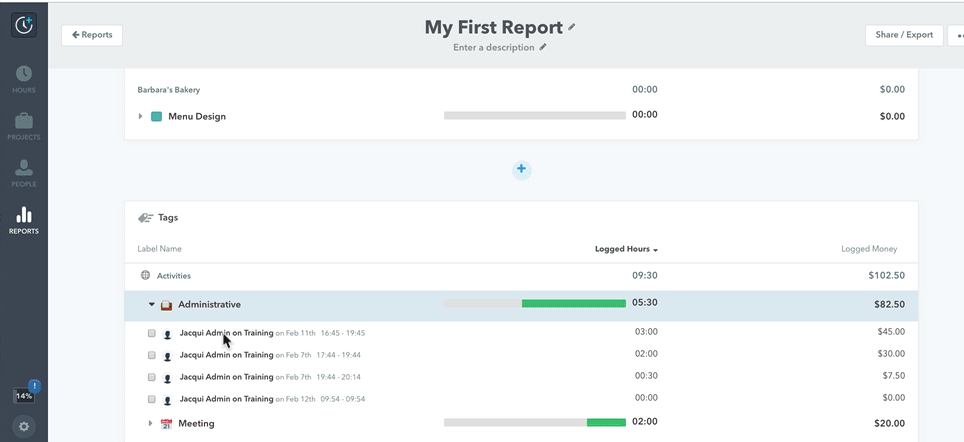This screenshot has width=964, height=442.
Task: Go to Reports in the sidebar
Action: coord(24,221)
